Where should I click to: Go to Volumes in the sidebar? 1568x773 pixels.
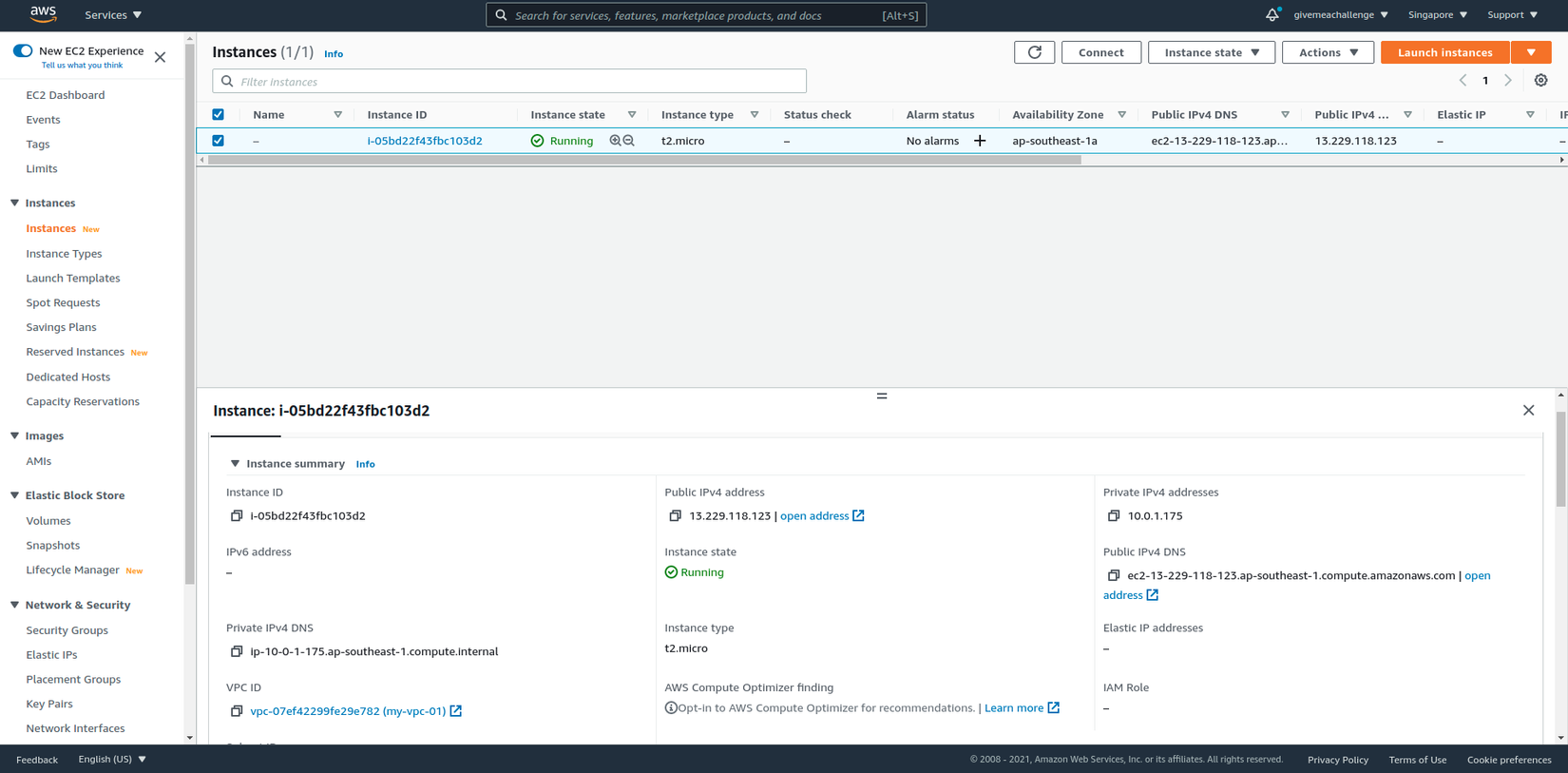(48, 521)
